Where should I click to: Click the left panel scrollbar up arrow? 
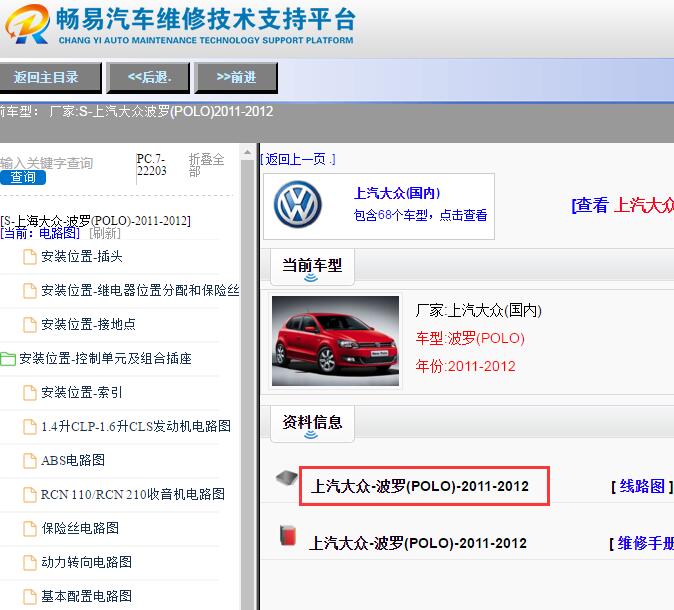247,152
